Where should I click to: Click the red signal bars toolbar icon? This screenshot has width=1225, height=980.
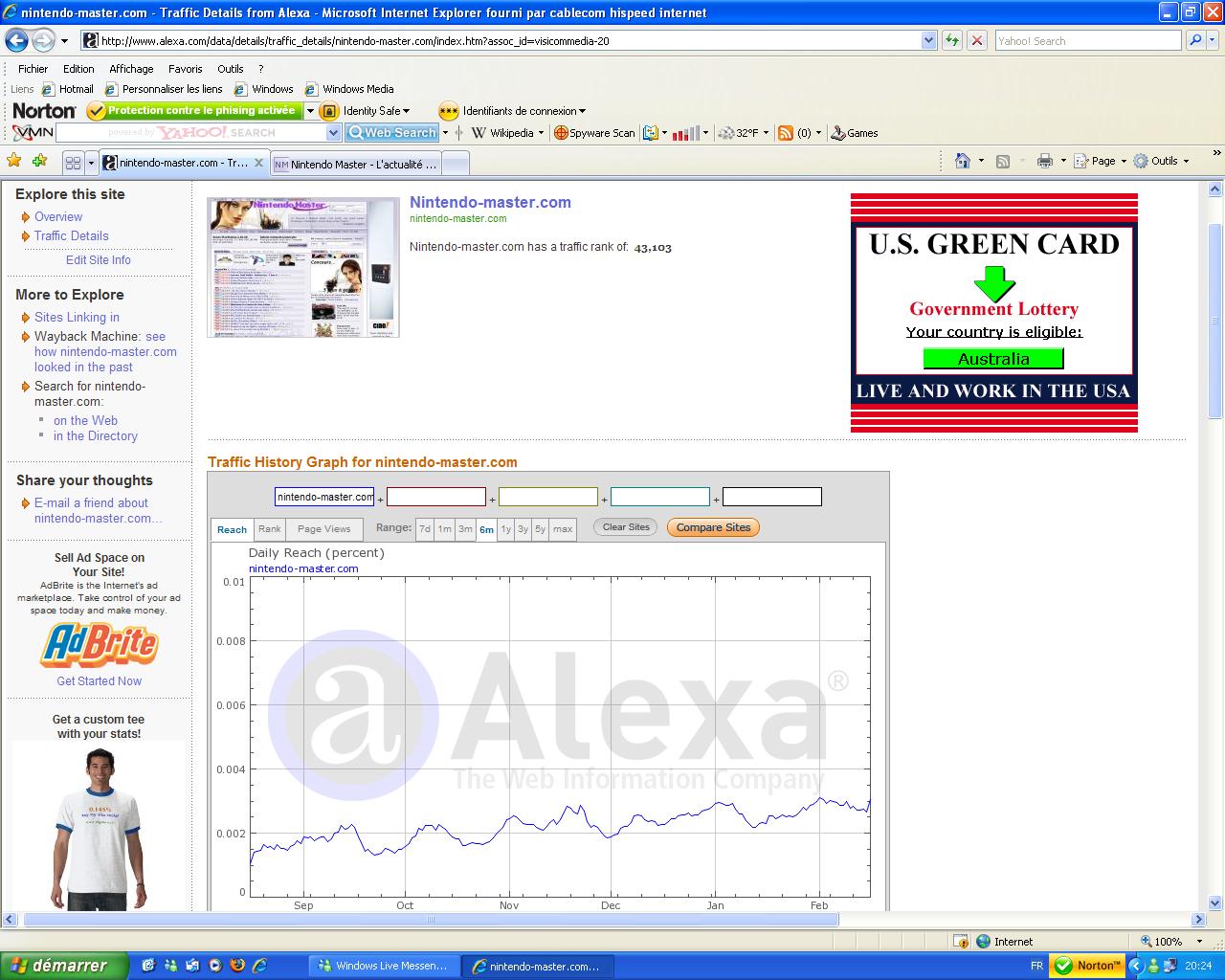[685, 133]
